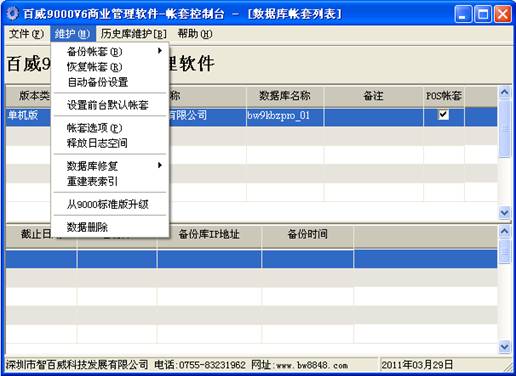
Task: Click submenu arrow beside 备份帐套
Action: [x=160, y=51]
